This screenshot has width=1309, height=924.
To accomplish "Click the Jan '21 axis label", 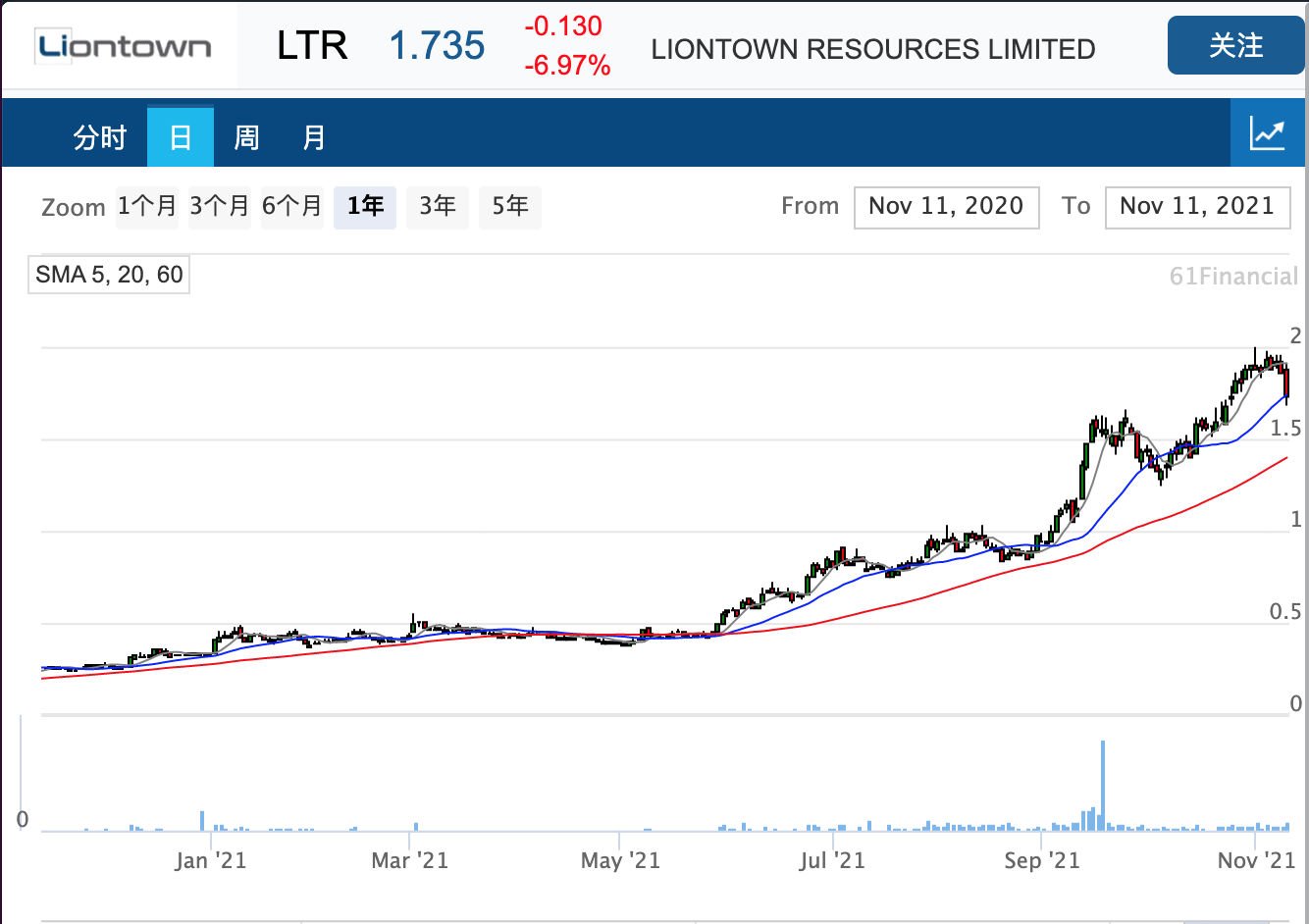I will point(211,861).
